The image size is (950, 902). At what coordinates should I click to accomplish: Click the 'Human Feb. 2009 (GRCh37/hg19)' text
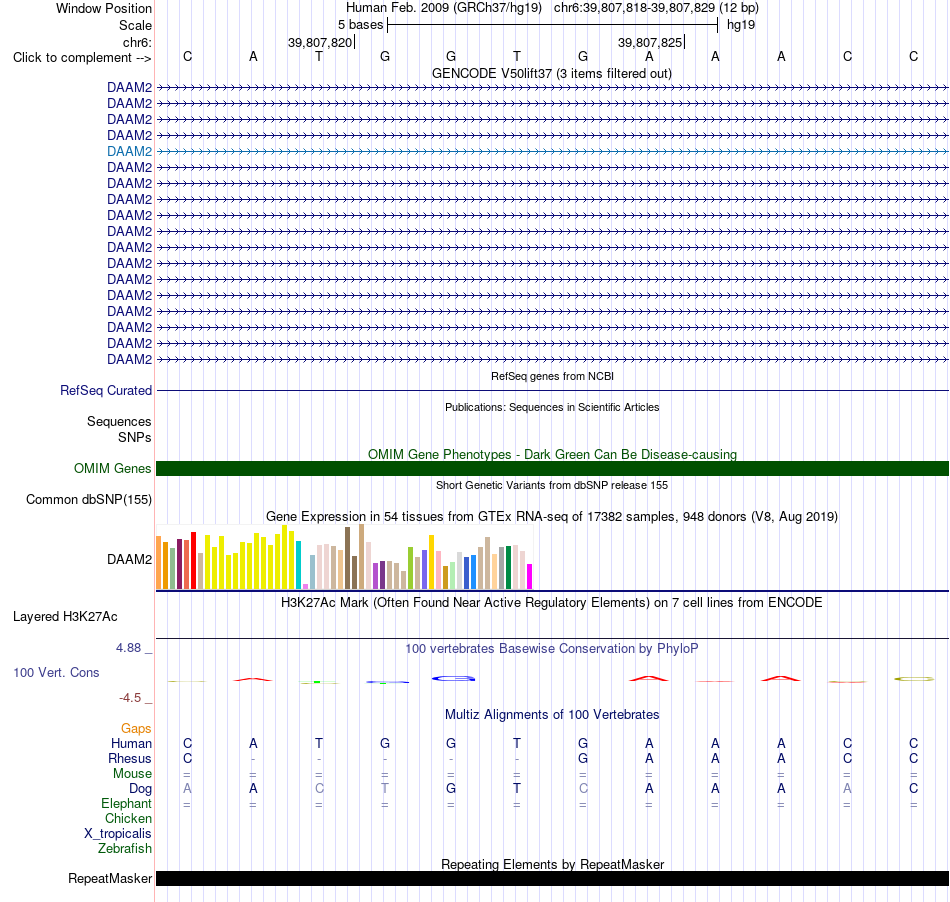443,8
